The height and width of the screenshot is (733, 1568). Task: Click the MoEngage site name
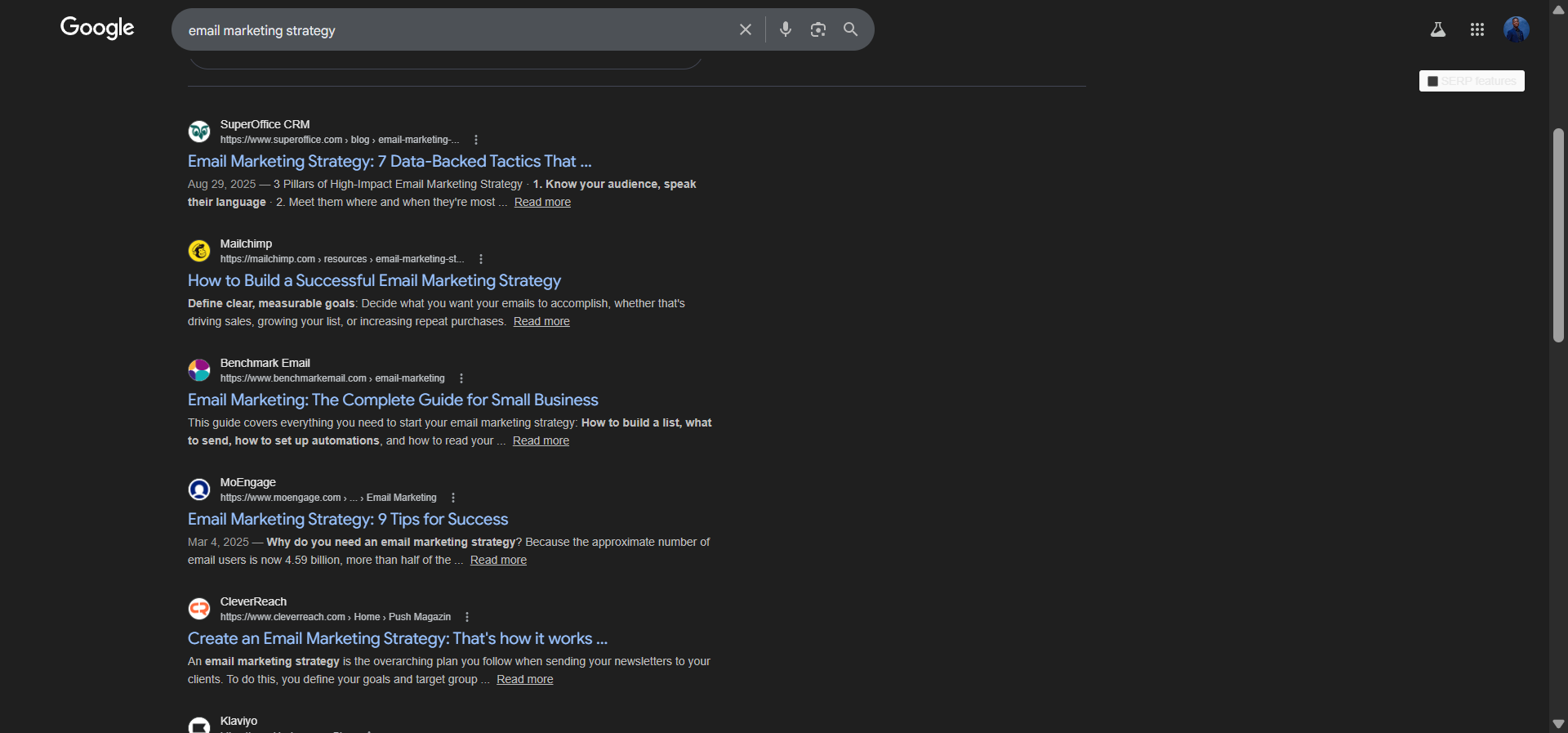click(x=247, y=482)
